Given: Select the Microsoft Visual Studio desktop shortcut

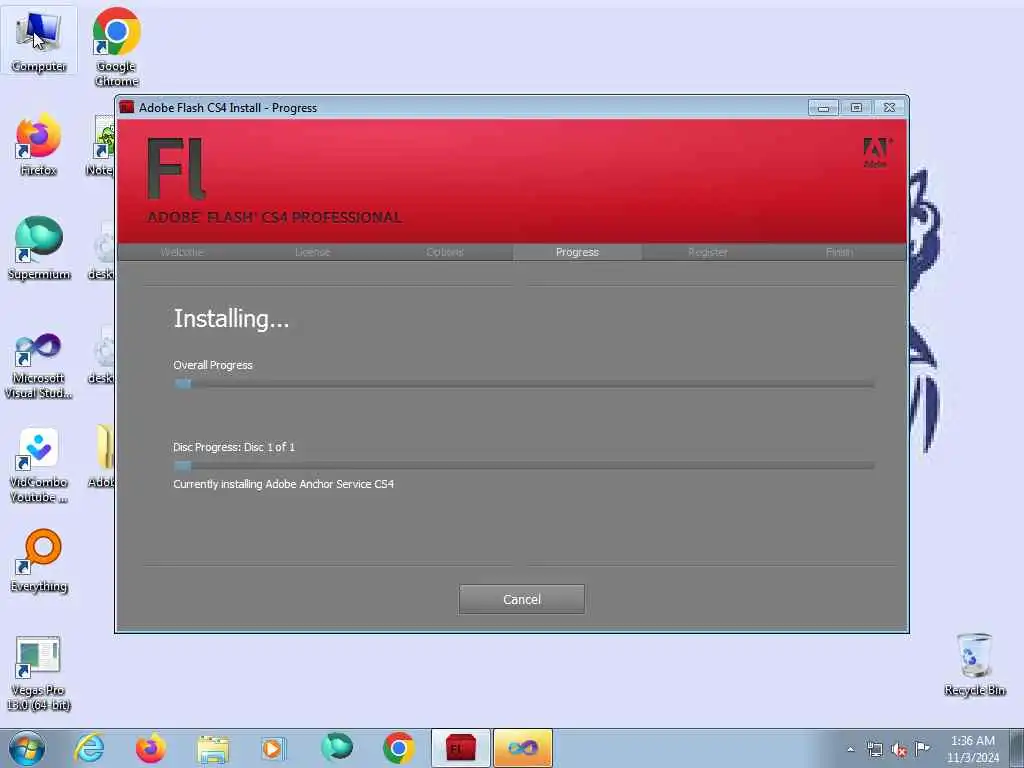Looking at the screenshot, I should (39, 366).
